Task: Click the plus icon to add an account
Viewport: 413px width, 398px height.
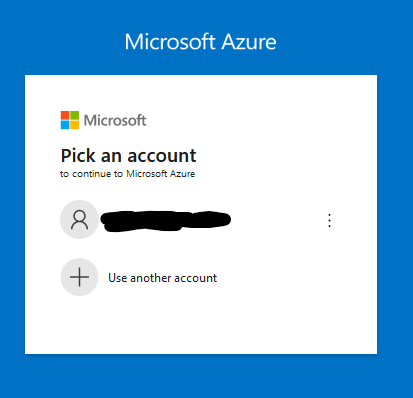Action: tap(79, 277)
